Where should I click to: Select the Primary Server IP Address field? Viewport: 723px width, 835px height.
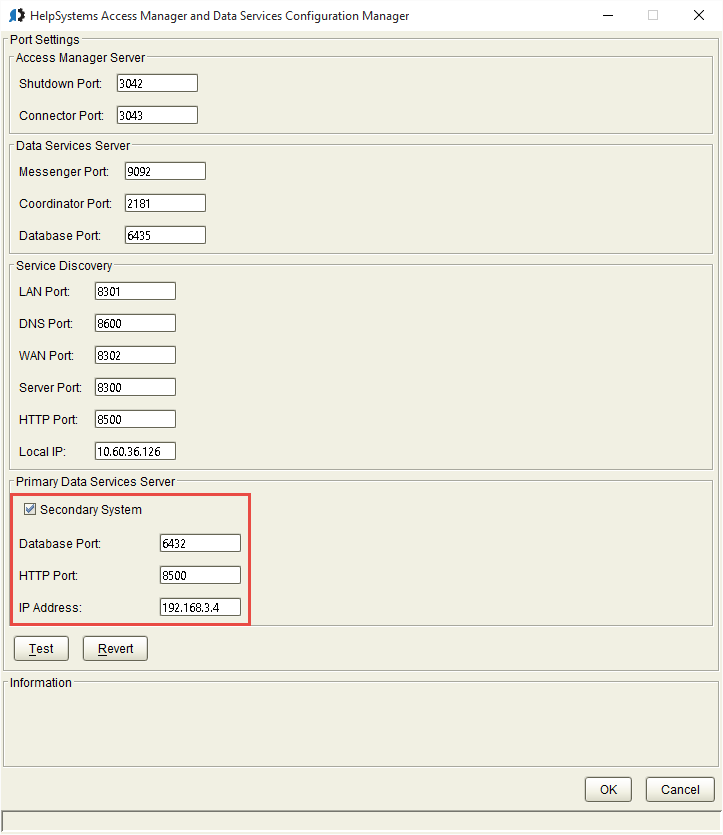[x=200, y=607]
